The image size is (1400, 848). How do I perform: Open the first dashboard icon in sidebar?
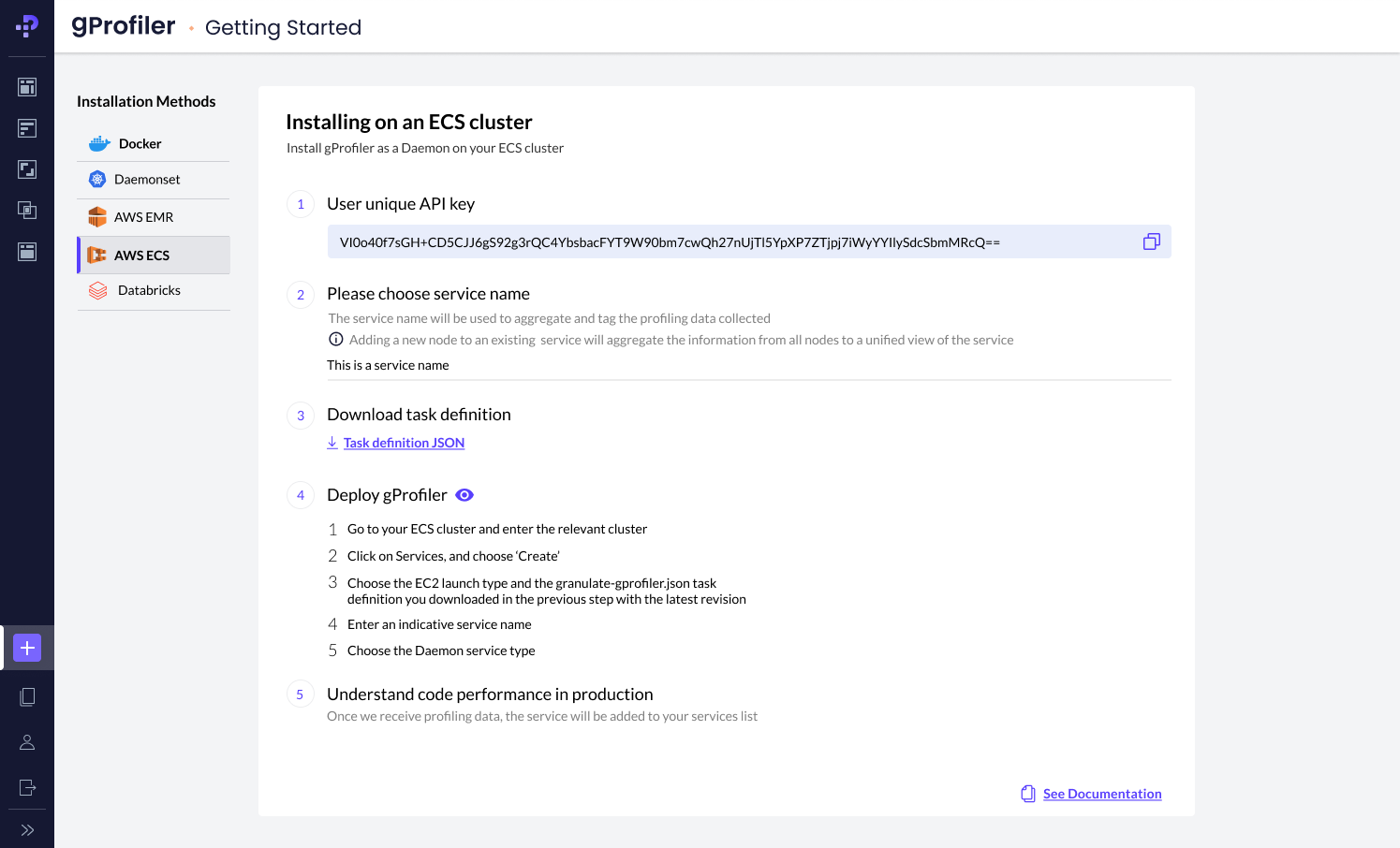click(x=27, y=87)
